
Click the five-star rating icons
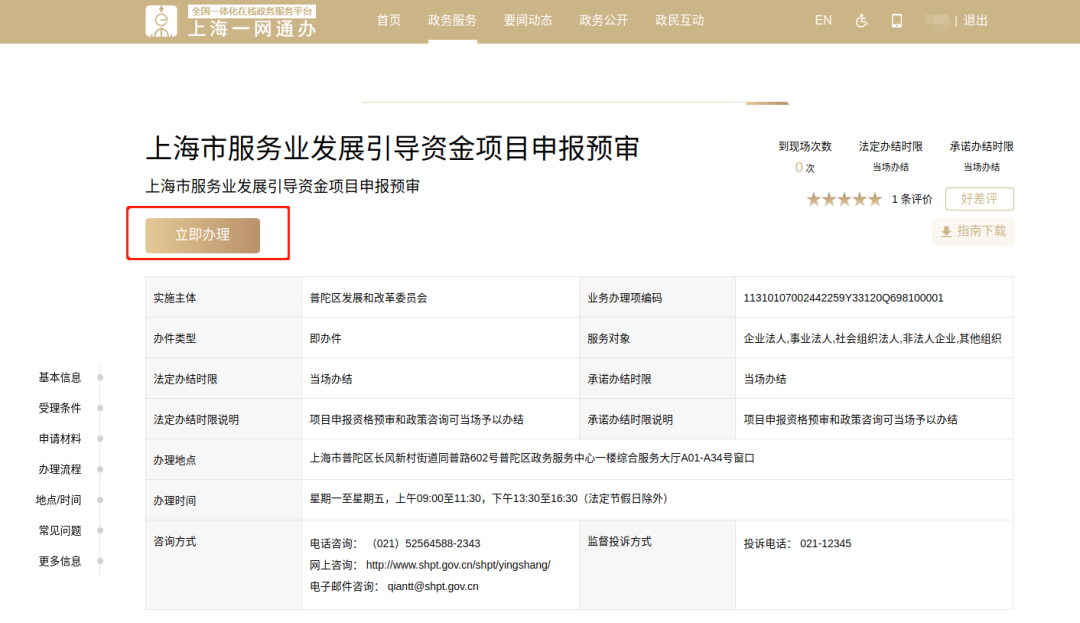pos(844,199)
